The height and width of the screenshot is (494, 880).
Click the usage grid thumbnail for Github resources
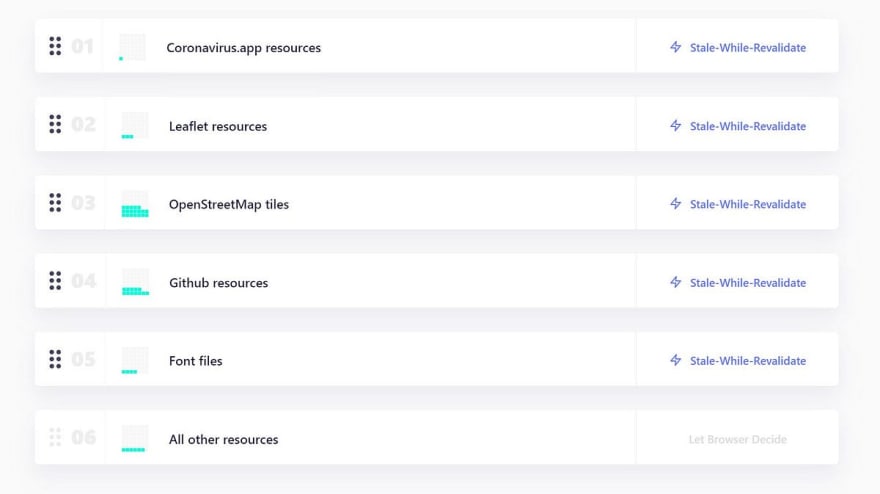coord(135,282)
